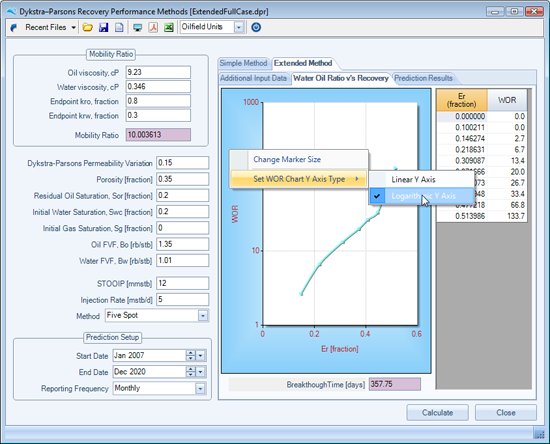Click the End Date spinner arrows
The width and height of the screenshot is (550, 444).
[x=190, y=372]
